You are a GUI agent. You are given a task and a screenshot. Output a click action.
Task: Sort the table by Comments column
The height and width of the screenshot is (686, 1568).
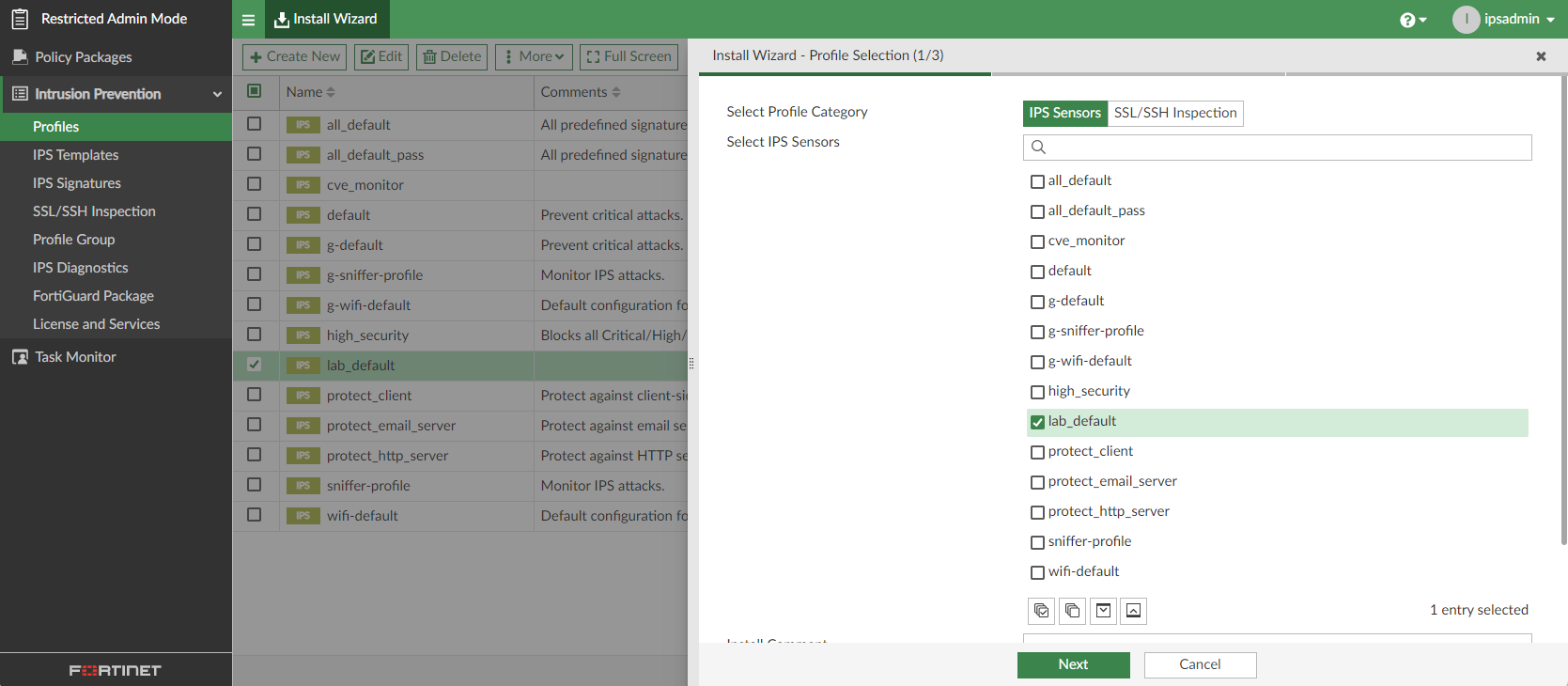click(x=581, y=92)
